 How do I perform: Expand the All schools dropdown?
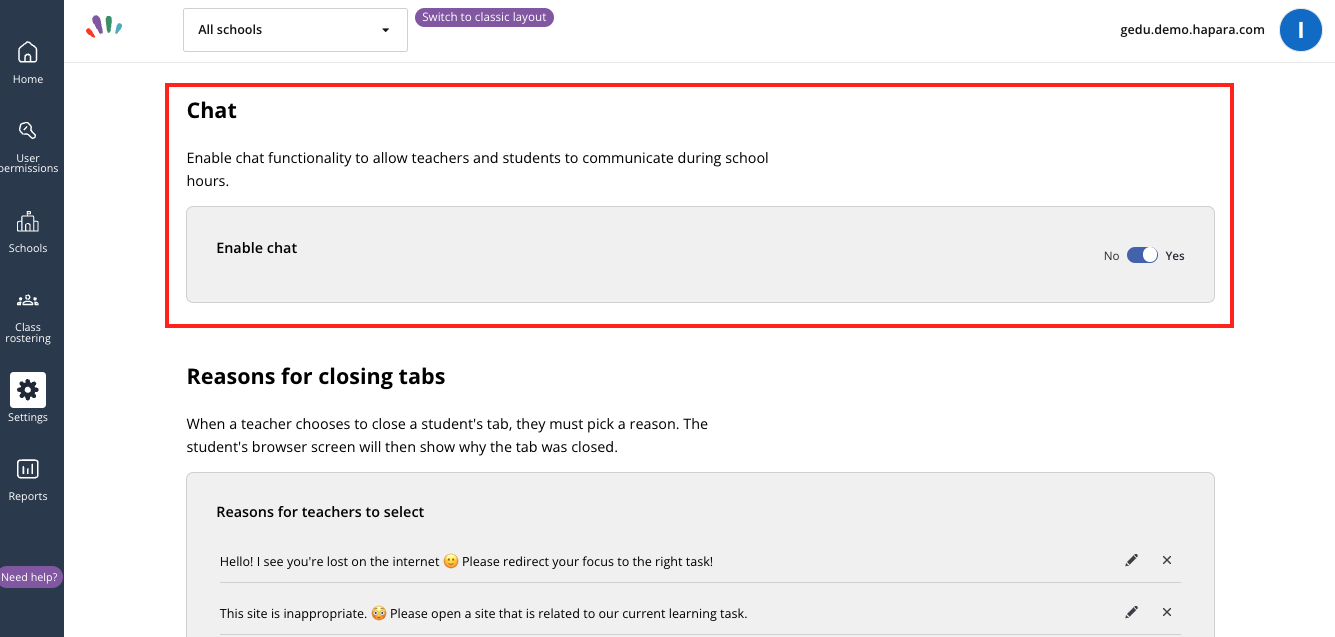click(x=295, y=30)
